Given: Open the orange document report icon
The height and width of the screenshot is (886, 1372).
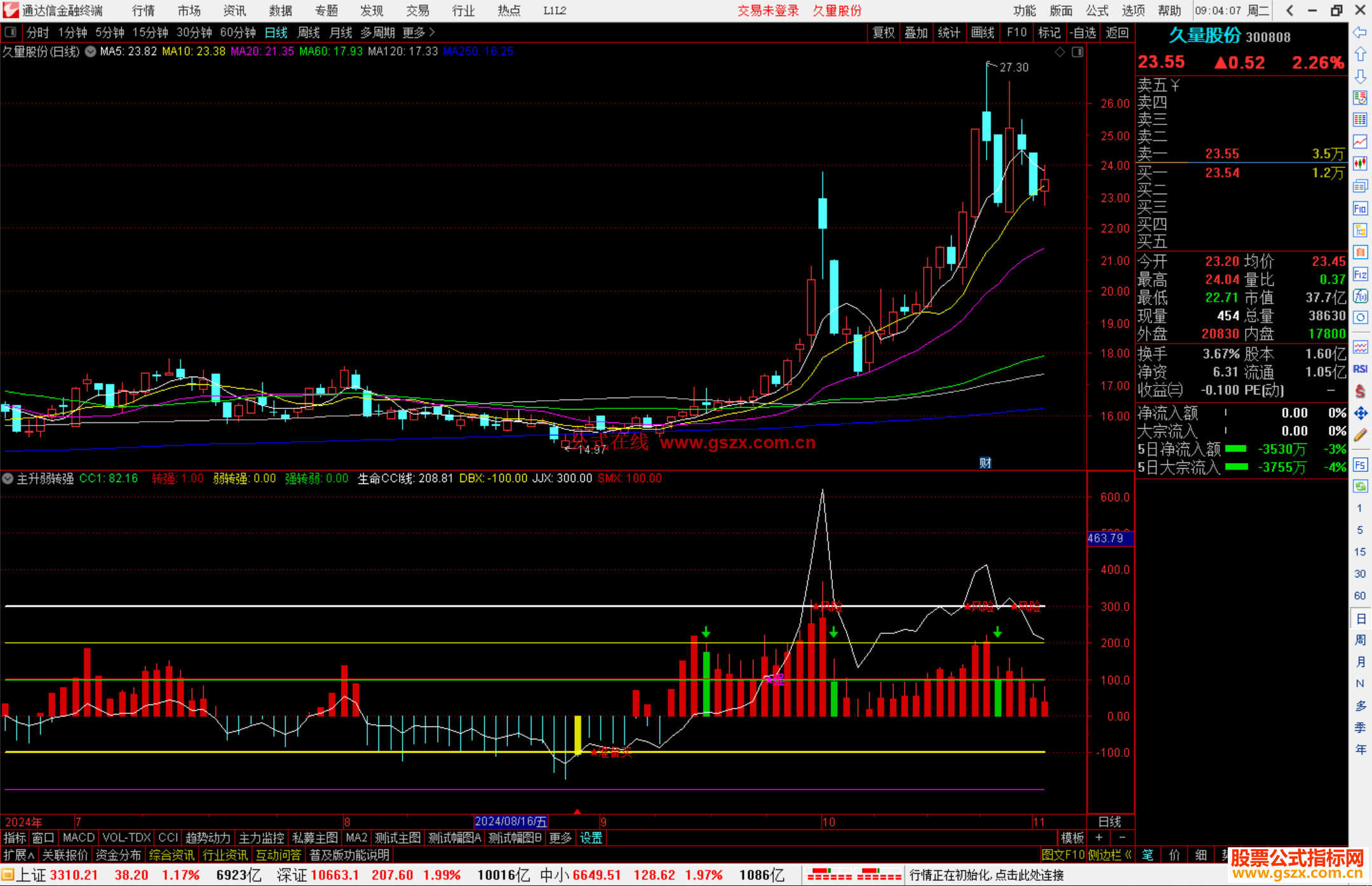Looking at the screenshot, I should (1360, 252).
